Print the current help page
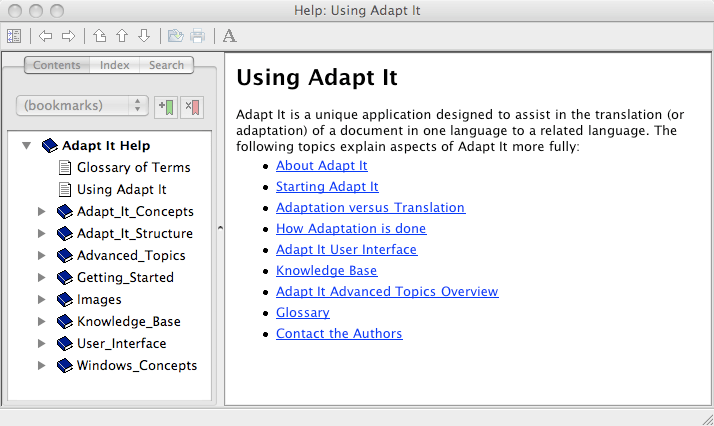This screenshot has height=426, width=714. 198,36
